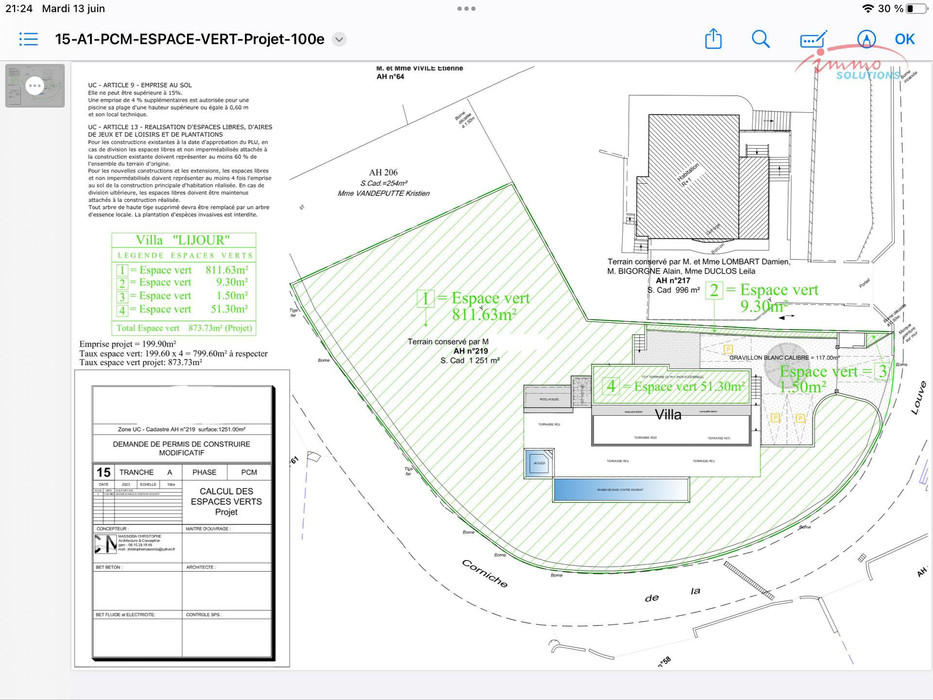Toggle the thumbnail sidebar list icon
Viewport: 933px width, 700px height.
(28, 39)
